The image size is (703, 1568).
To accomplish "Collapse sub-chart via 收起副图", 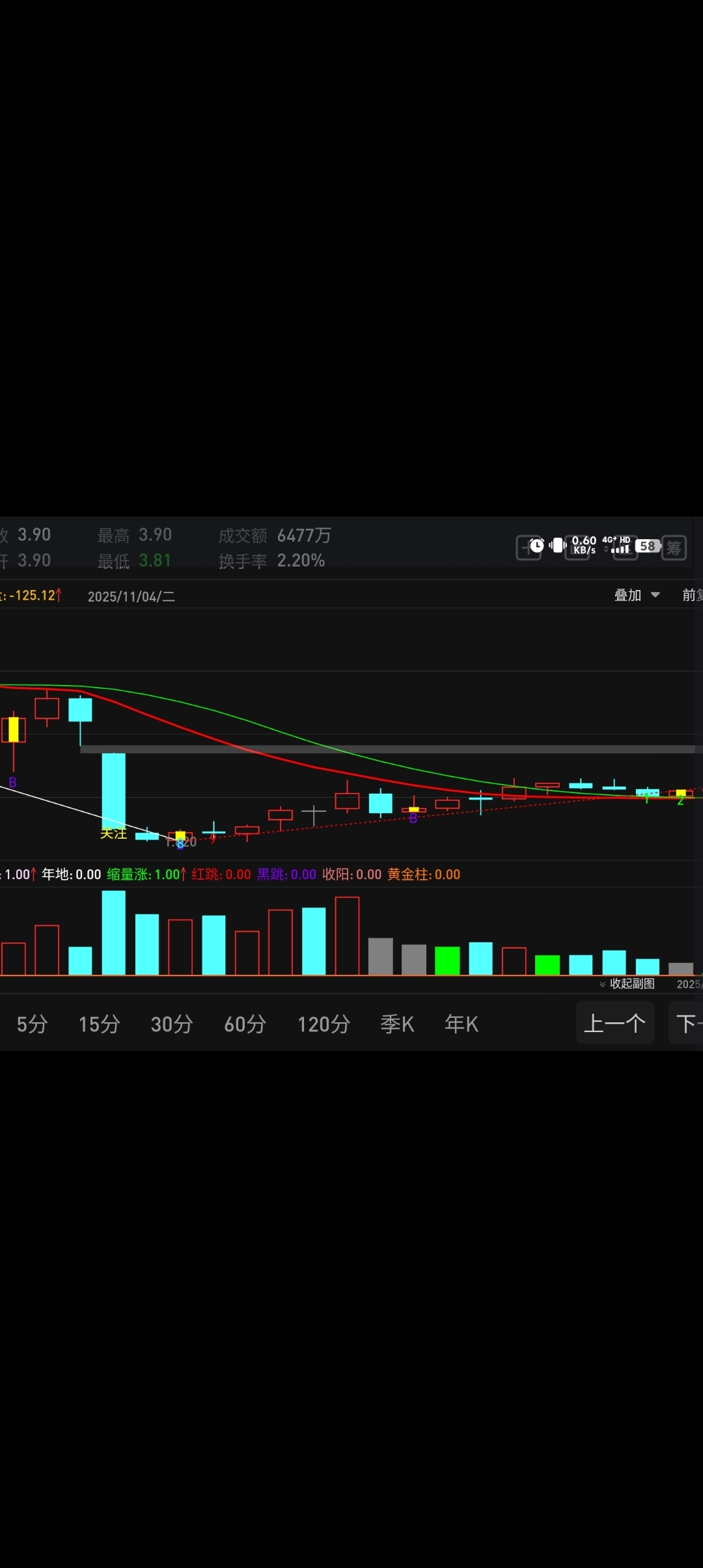I will (x=627, y=984).
